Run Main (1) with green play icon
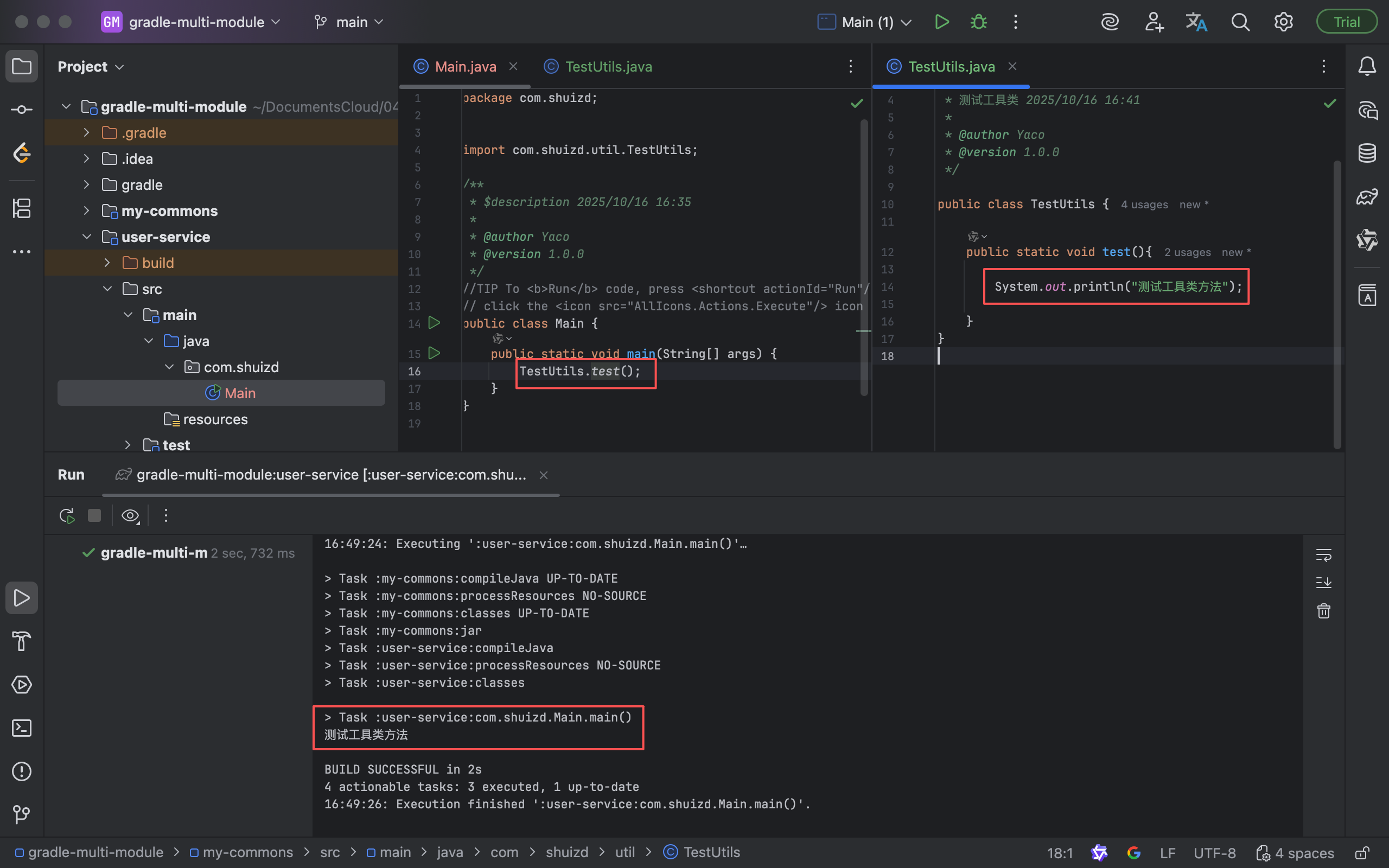The image size is (1389, 868). click(942, 22)
